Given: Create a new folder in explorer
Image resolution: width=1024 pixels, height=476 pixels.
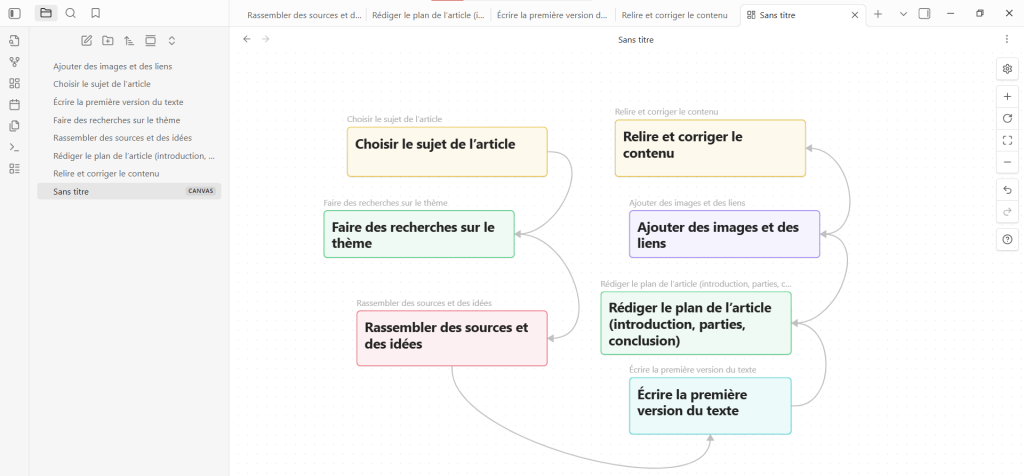Looking at the screenshot, I should (x=107, y=41).
